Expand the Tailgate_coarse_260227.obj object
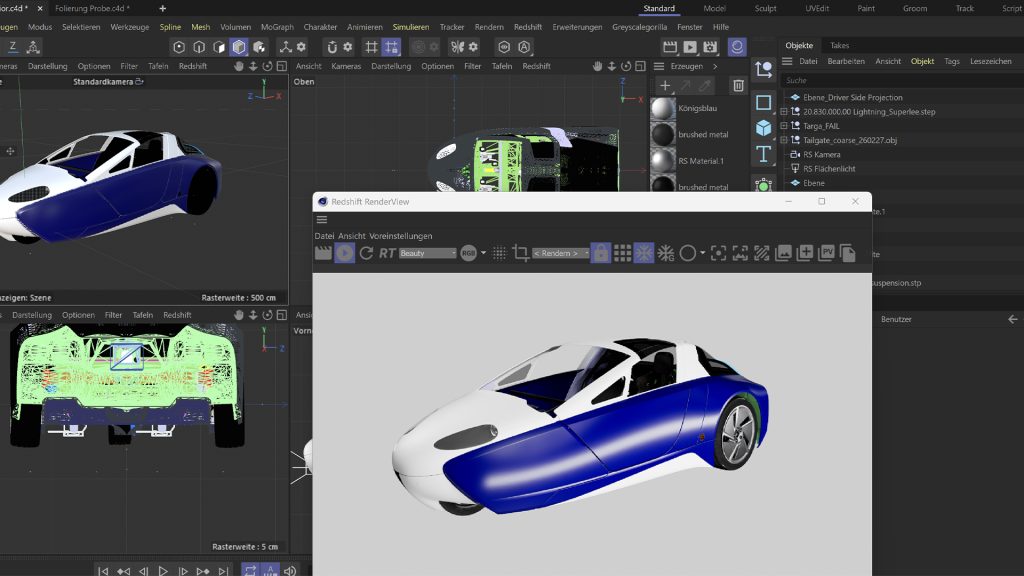This screenshot has height=576, width=1024. point(784,140)
